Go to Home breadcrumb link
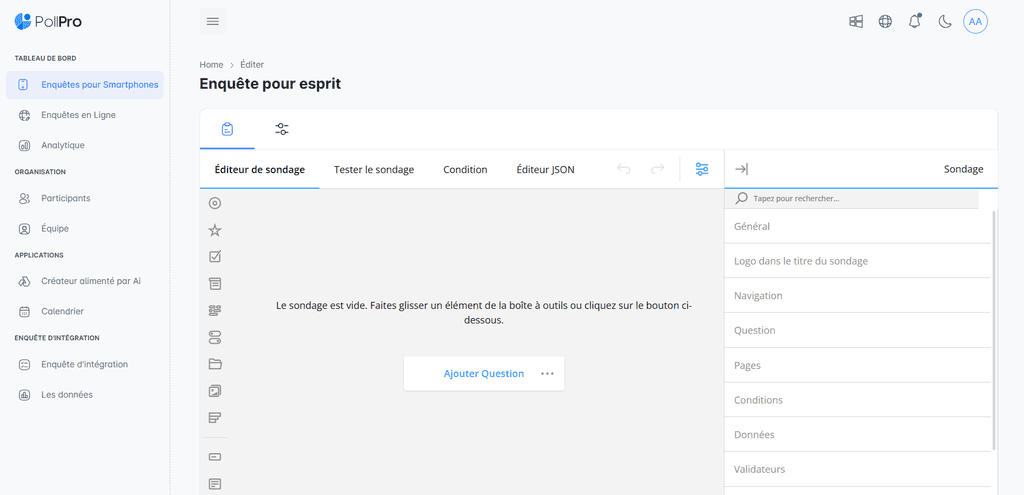 click(x=211, y=65)
